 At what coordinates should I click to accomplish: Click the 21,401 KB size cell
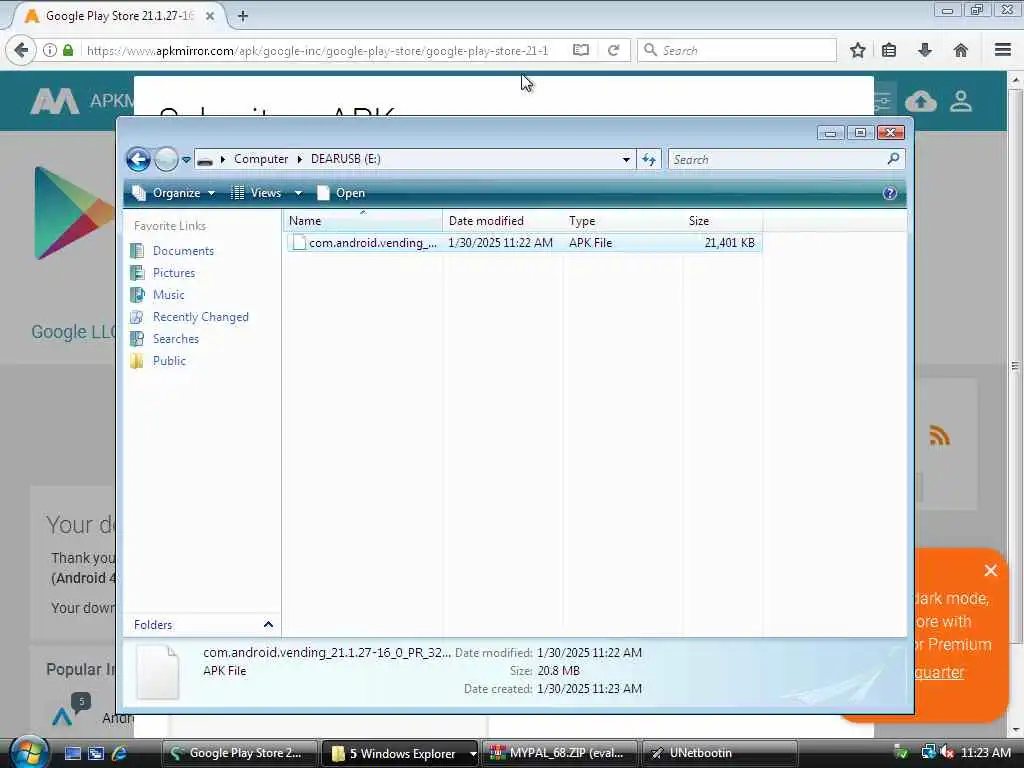point(729,243)
